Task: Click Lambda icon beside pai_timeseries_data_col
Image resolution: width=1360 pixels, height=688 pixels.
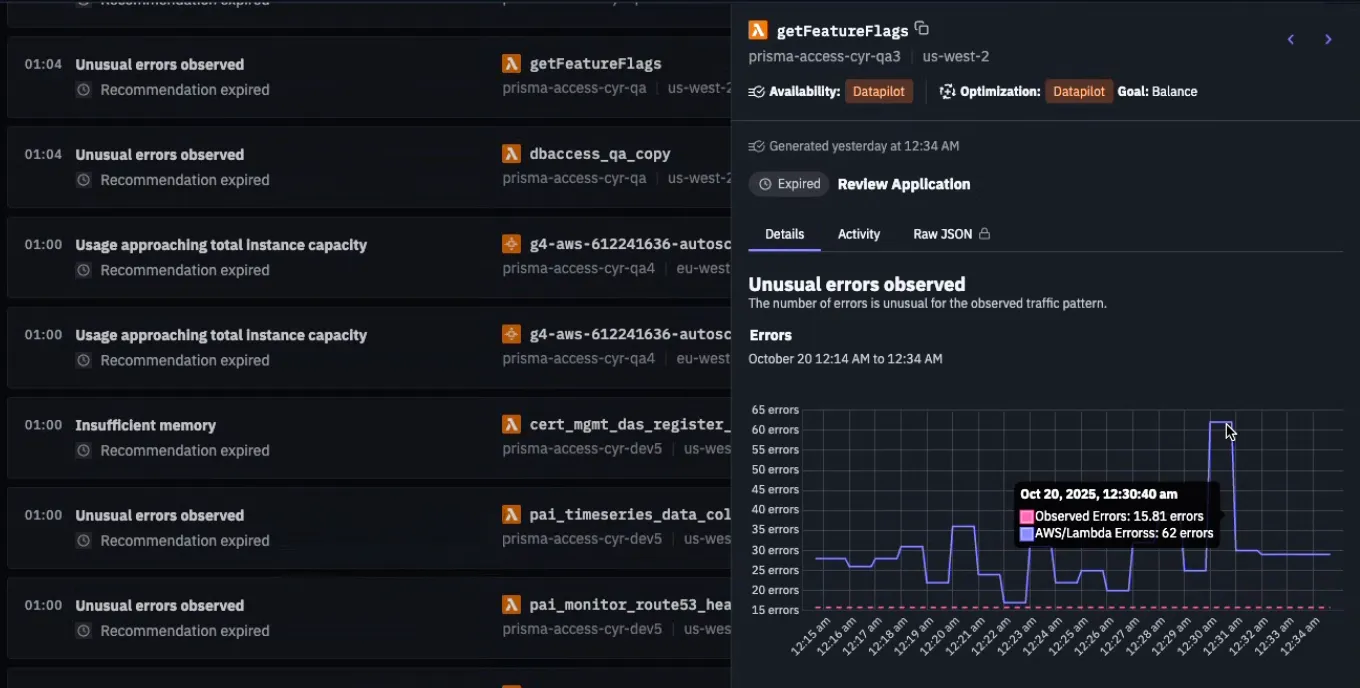Action: (511, 514)
